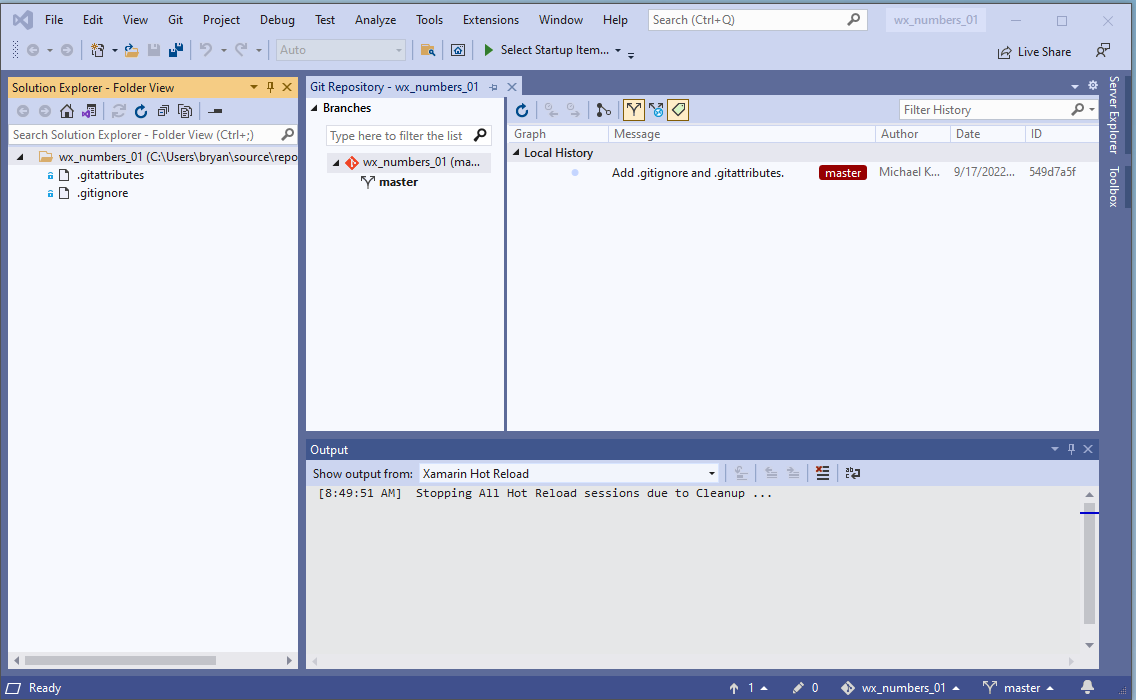Collapse wx_numbers_01 folder in Solution Explorer
1136x700 pixels.
point(20,157)
